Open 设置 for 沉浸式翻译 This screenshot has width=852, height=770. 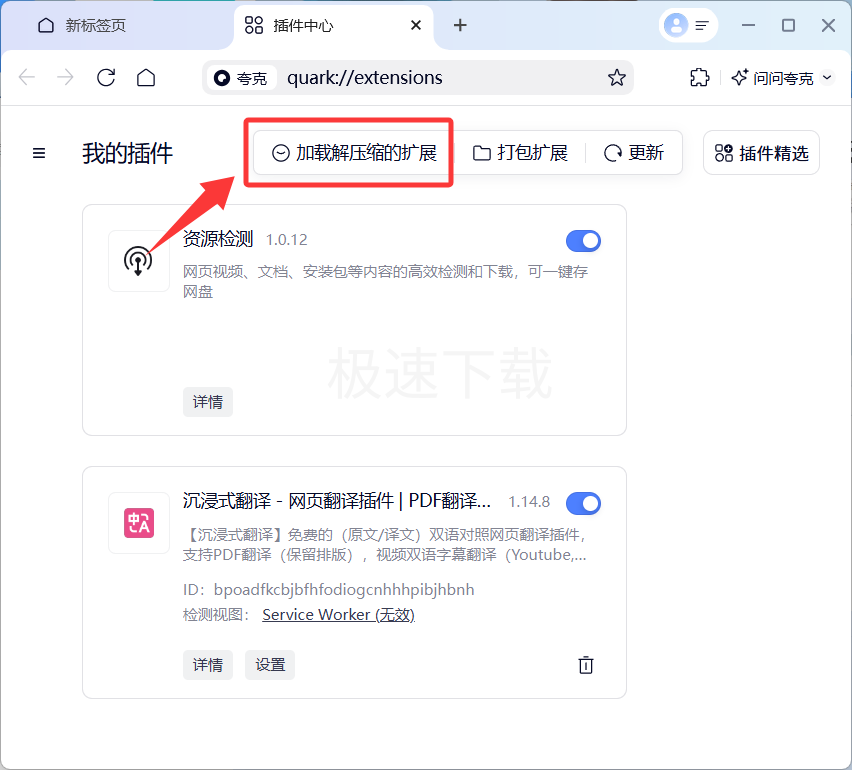click(x=270, y=665)
